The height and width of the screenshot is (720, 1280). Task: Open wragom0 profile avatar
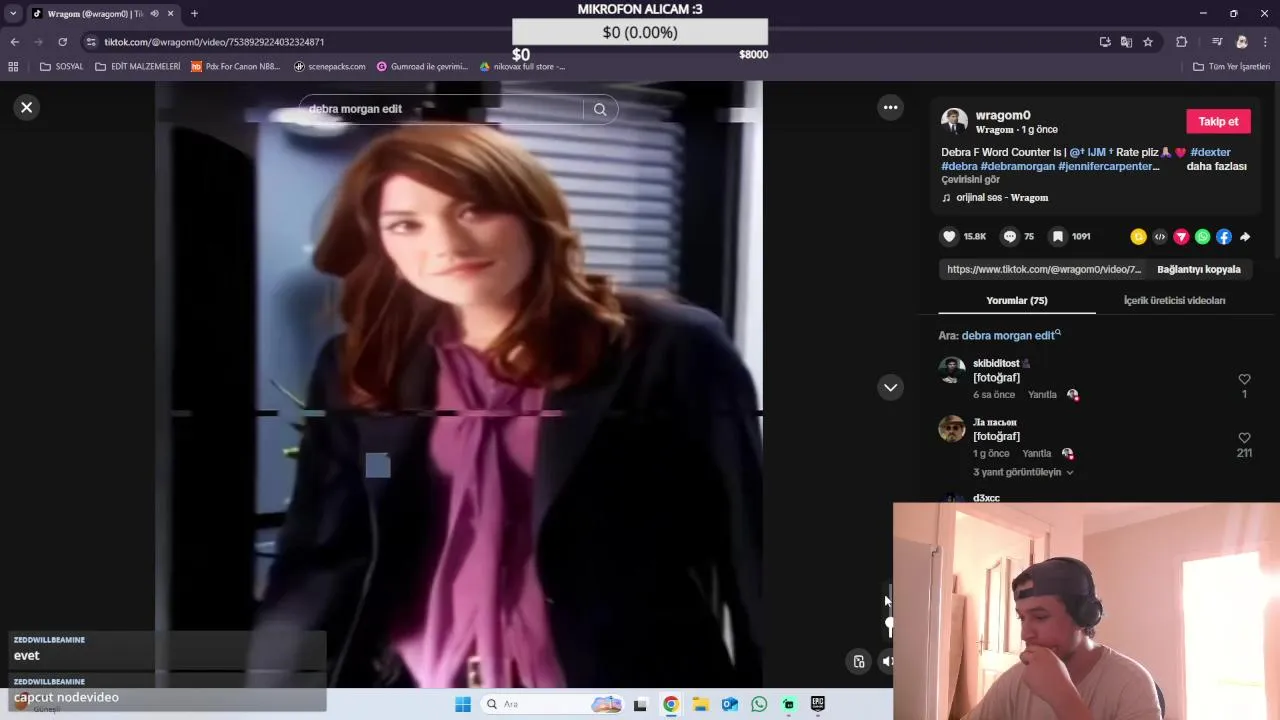tap(954, 122)
